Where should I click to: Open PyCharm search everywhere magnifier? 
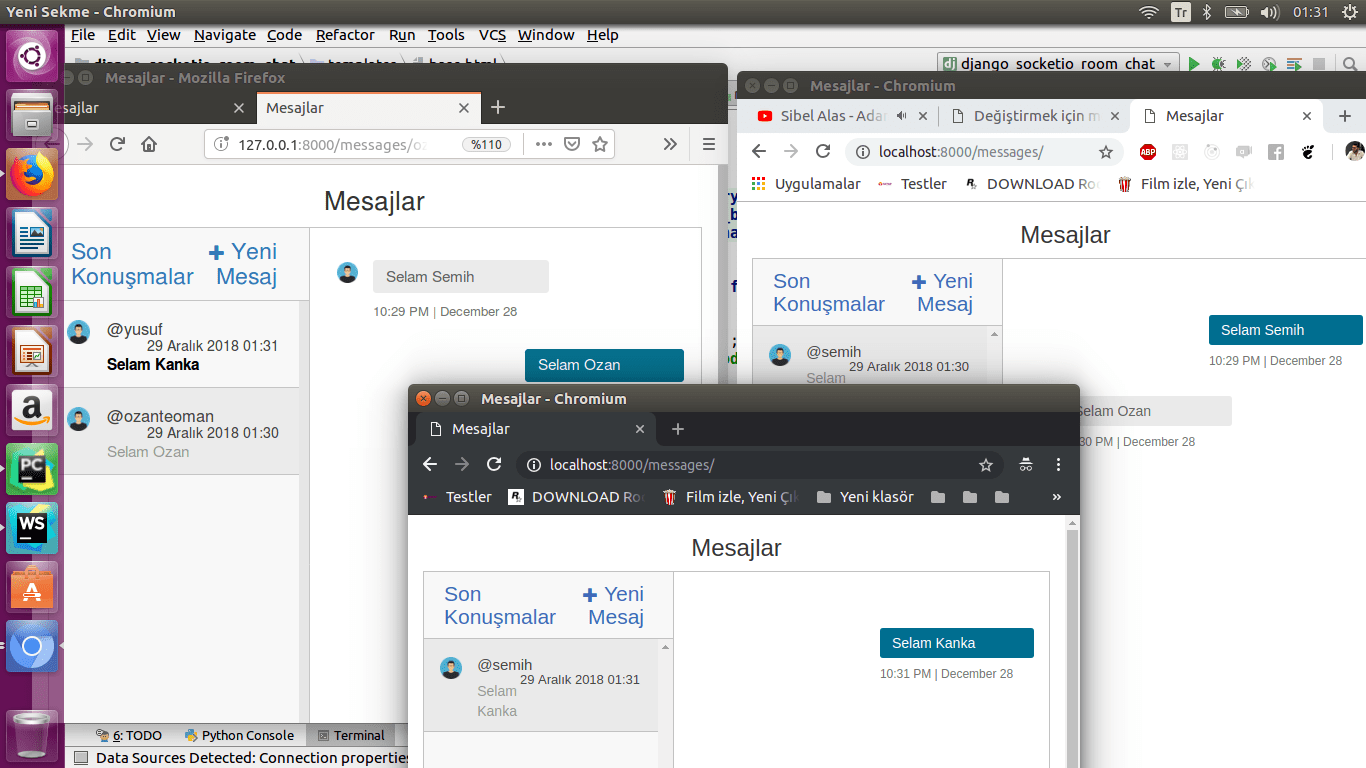(x=1351, y=63)
